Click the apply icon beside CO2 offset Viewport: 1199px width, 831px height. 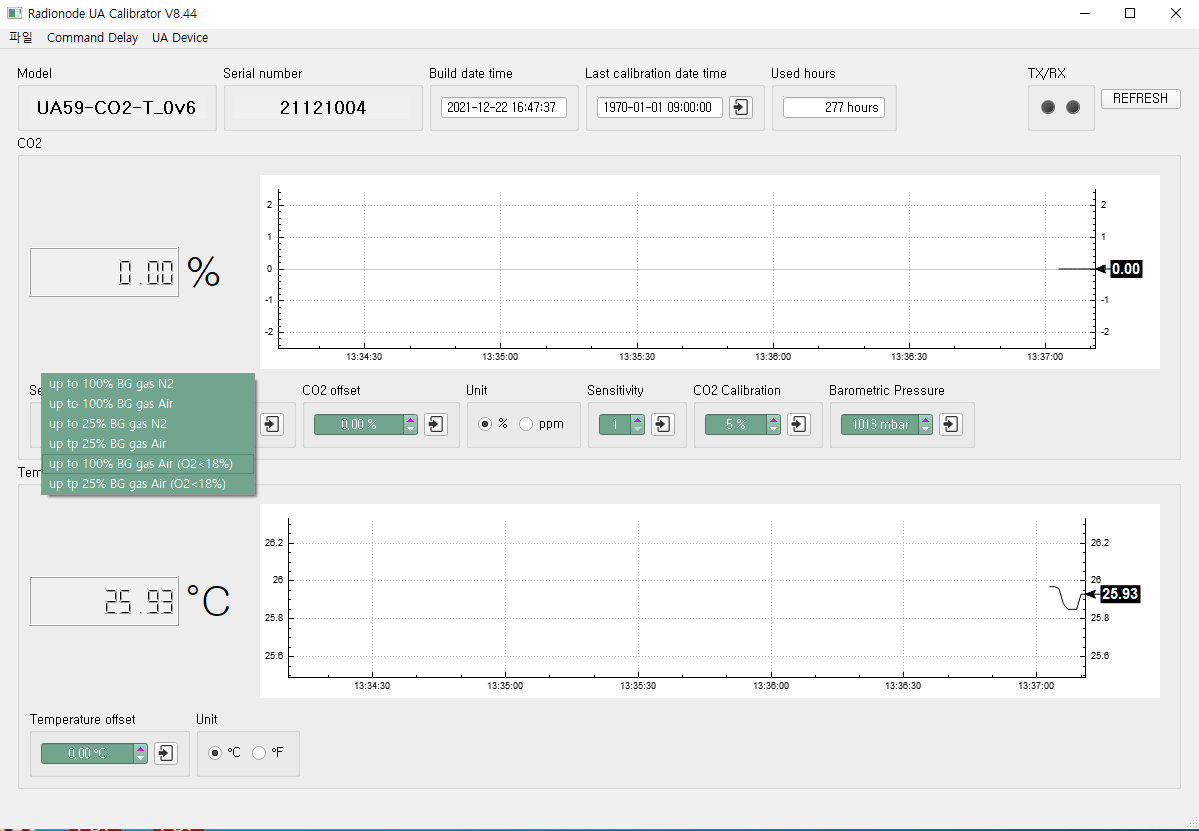point(435,424)
